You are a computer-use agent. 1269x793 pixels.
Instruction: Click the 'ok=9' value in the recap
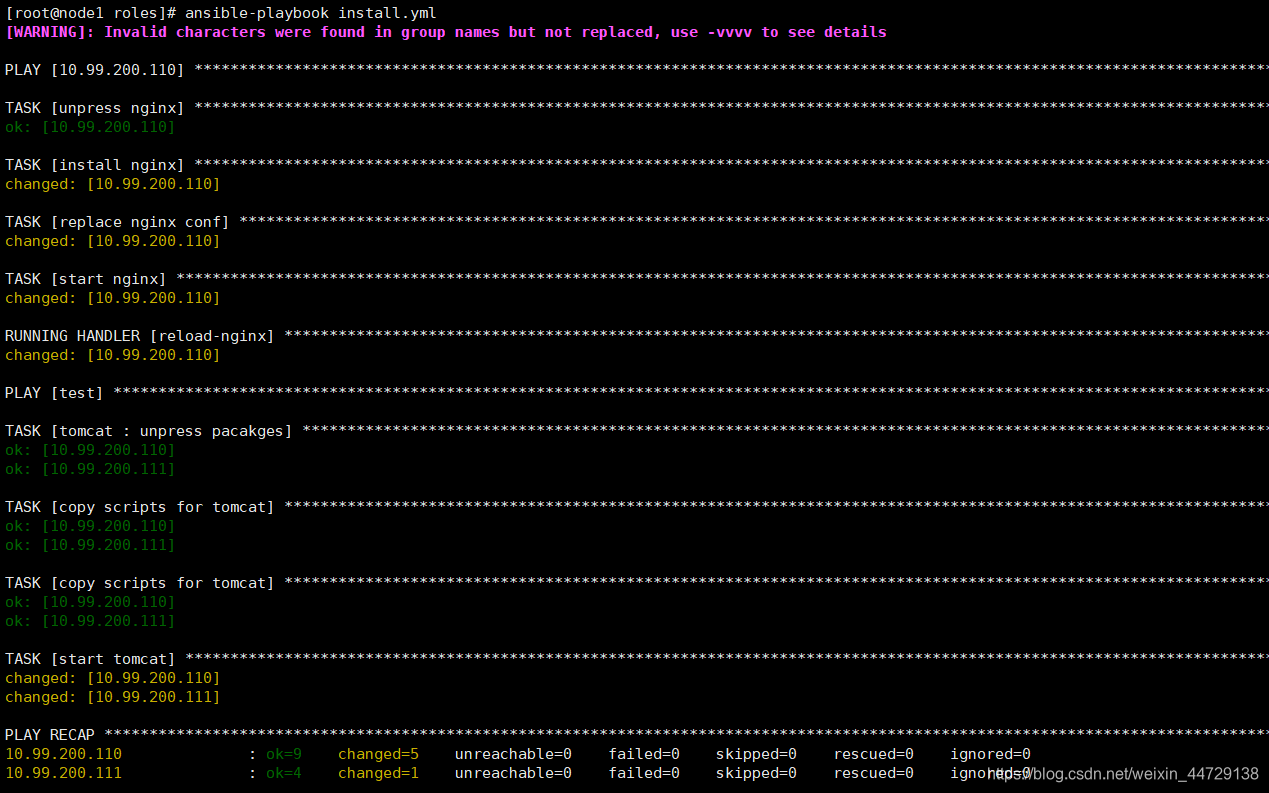(284, 754)
